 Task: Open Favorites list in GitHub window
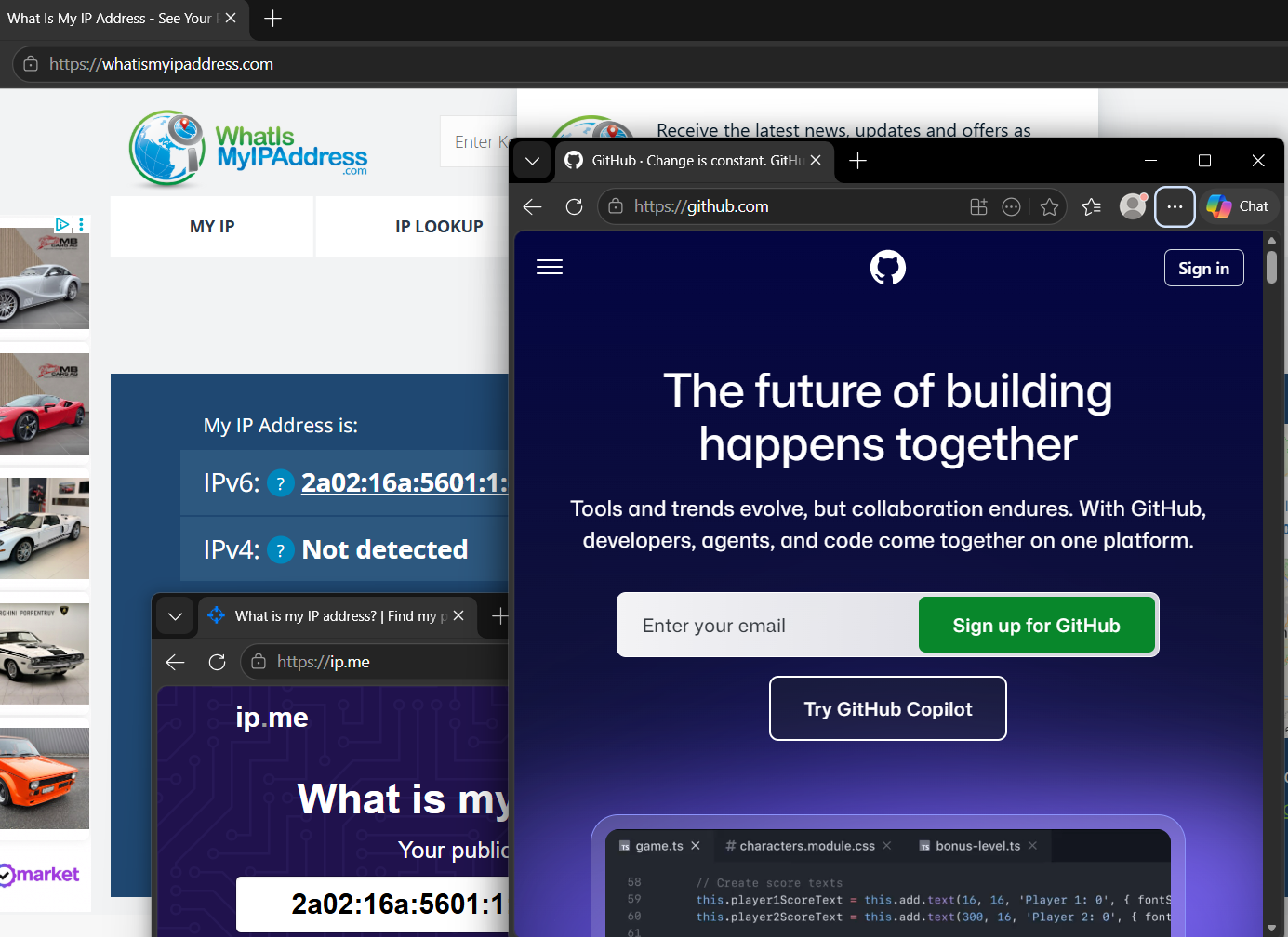pyautogui.click(x=1092, y=206)
